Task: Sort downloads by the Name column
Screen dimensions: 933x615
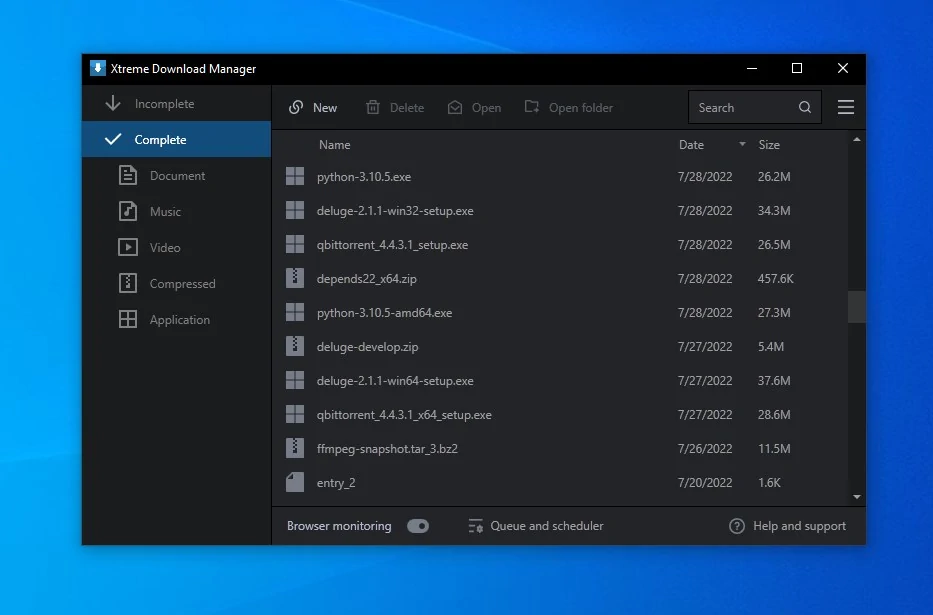Action: pyautogui.click(x=334, y=144)
